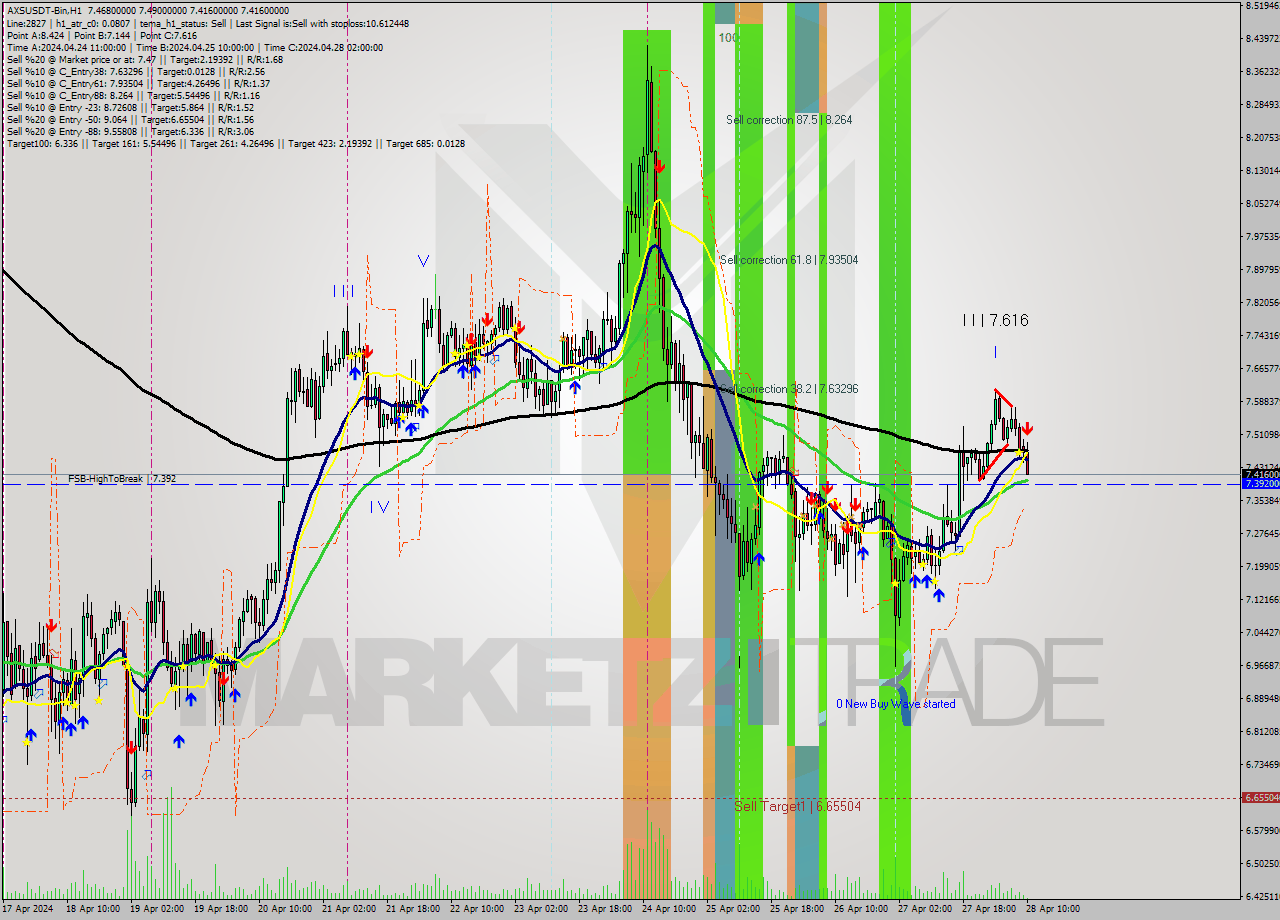Click 'Sell correction 61.8 | 7.93504' label

coord(789,260)
